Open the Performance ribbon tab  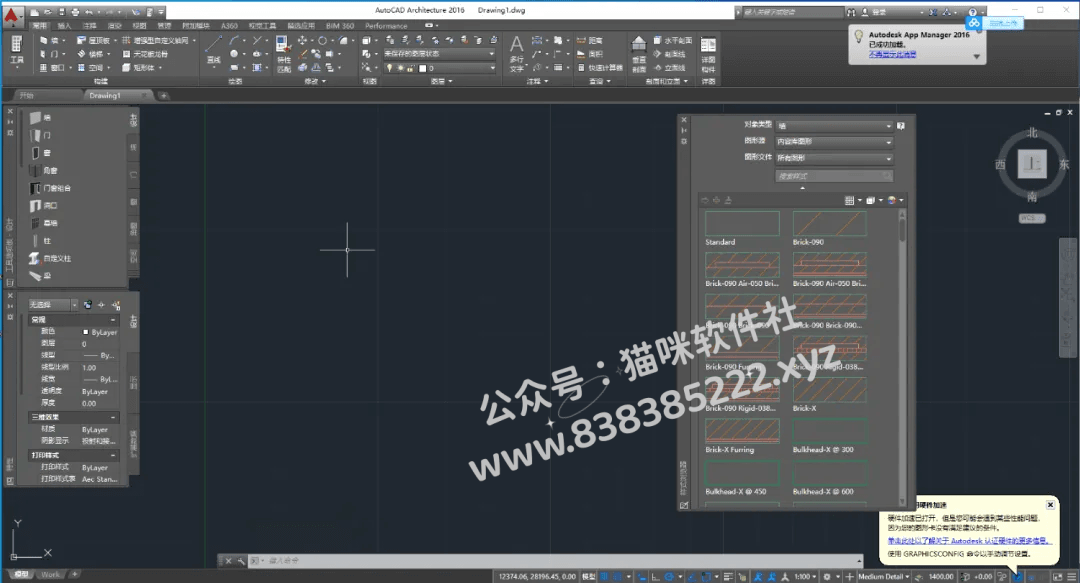tap(386, 26)
